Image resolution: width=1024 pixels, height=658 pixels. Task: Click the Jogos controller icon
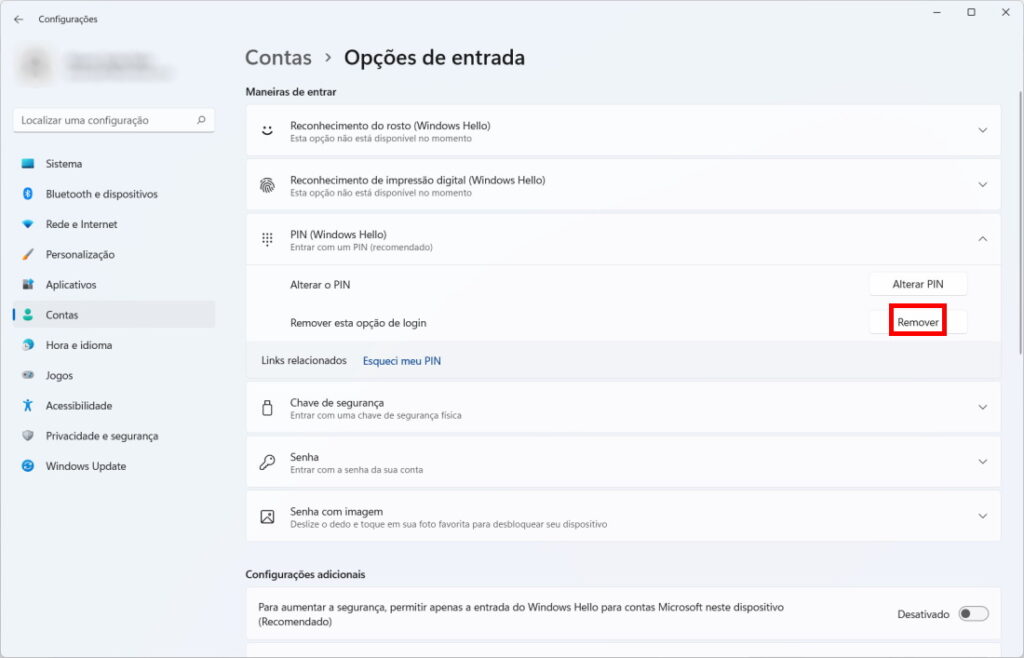tap(27, 375)
